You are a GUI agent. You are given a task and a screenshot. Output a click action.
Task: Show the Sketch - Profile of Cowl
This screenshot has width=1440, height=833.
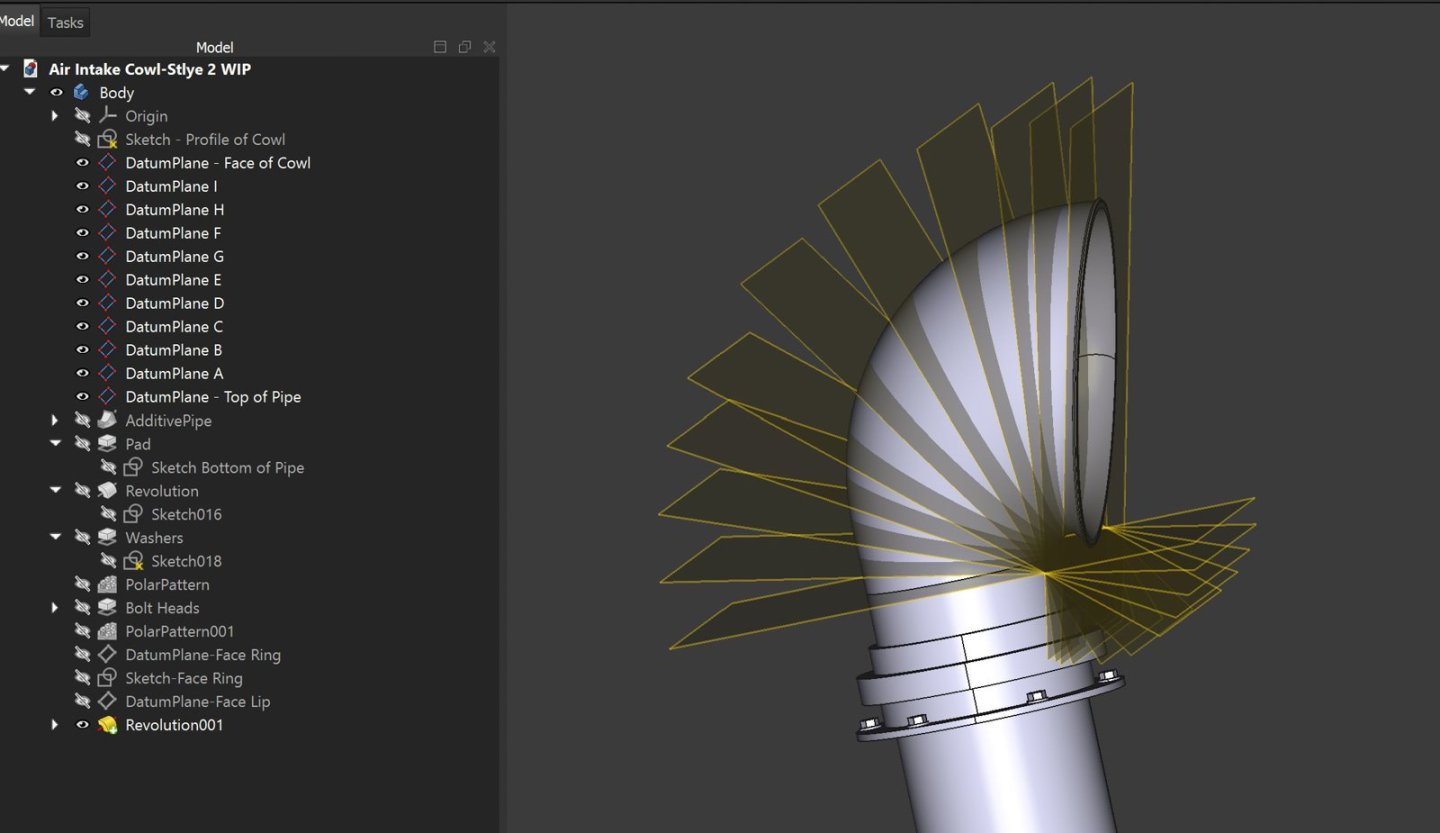(x=83, y=139)
